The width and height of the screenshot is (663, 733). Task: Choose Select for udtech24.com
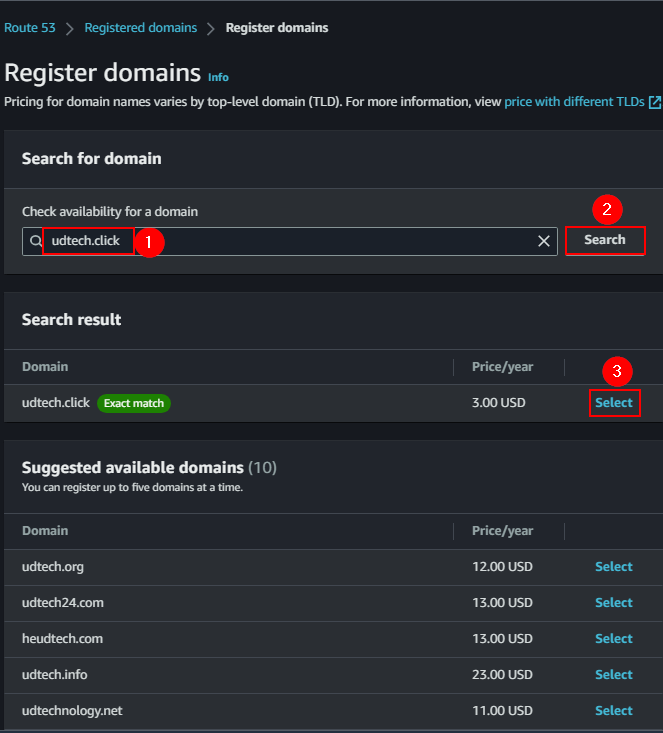(614, 603)
